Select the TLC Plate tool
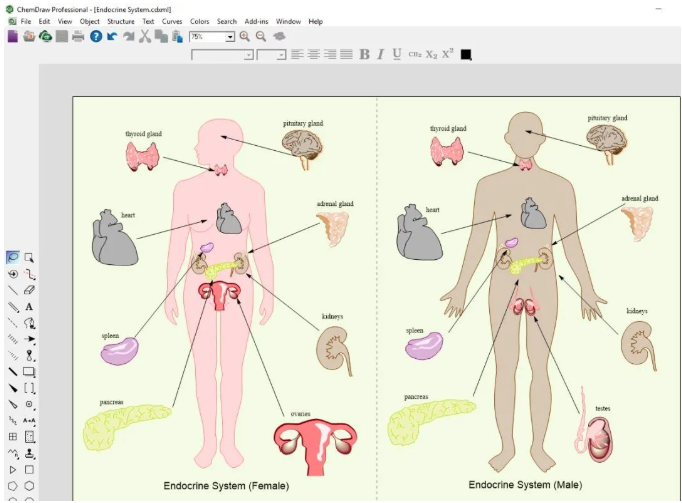This screenshot has height=503, width=682. click(29, 437)
